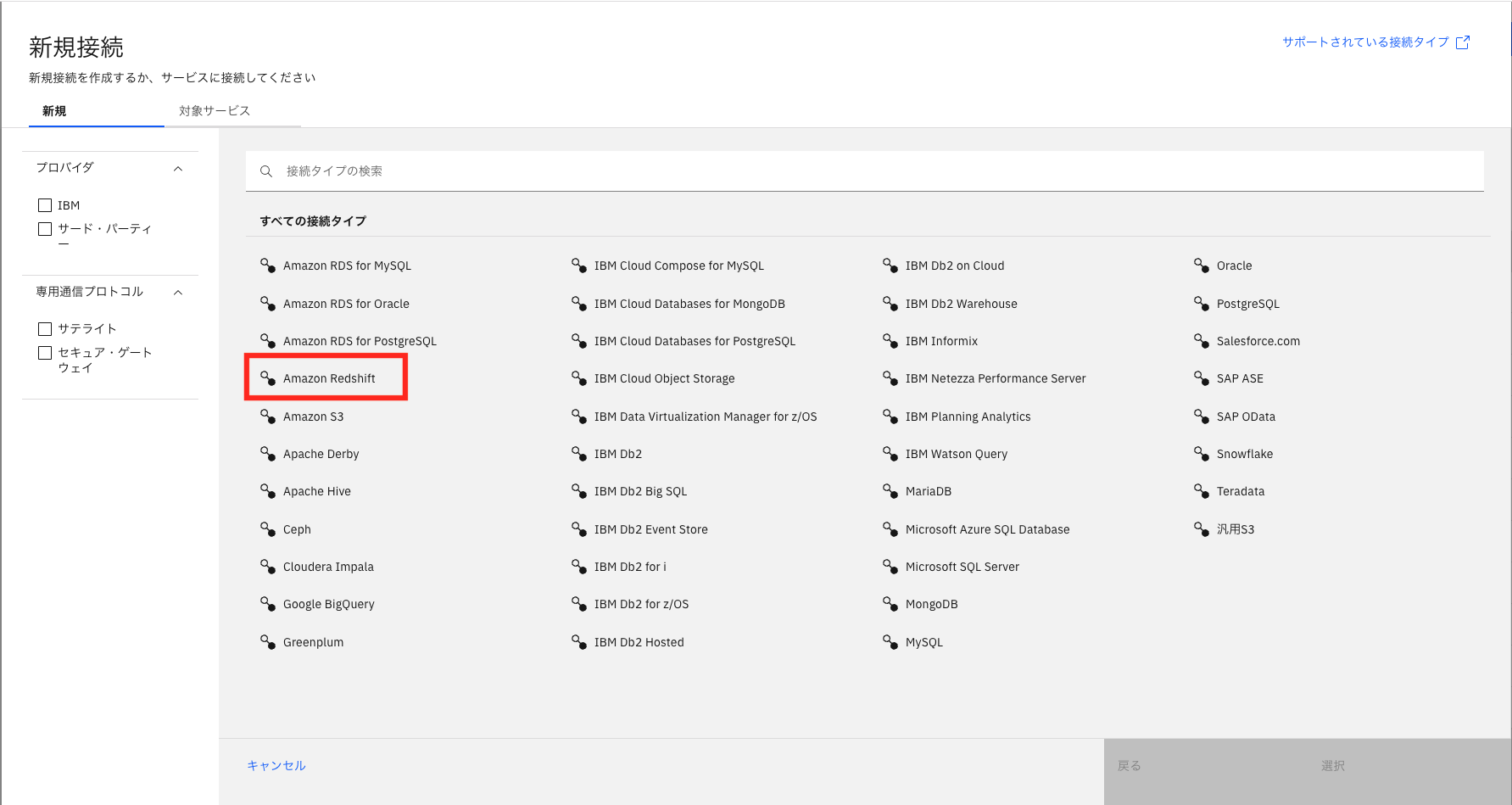The height and width of the screenshot is (805, 1512).
Task: Click the connection icon beside Greenplum
Action: 268,642
